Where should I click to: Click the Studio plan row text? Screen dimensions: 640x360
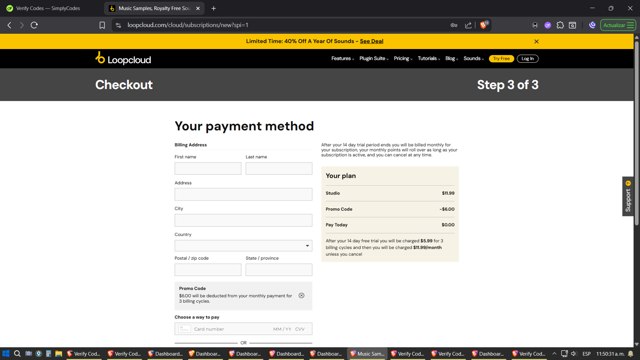[x=333, y=193]
